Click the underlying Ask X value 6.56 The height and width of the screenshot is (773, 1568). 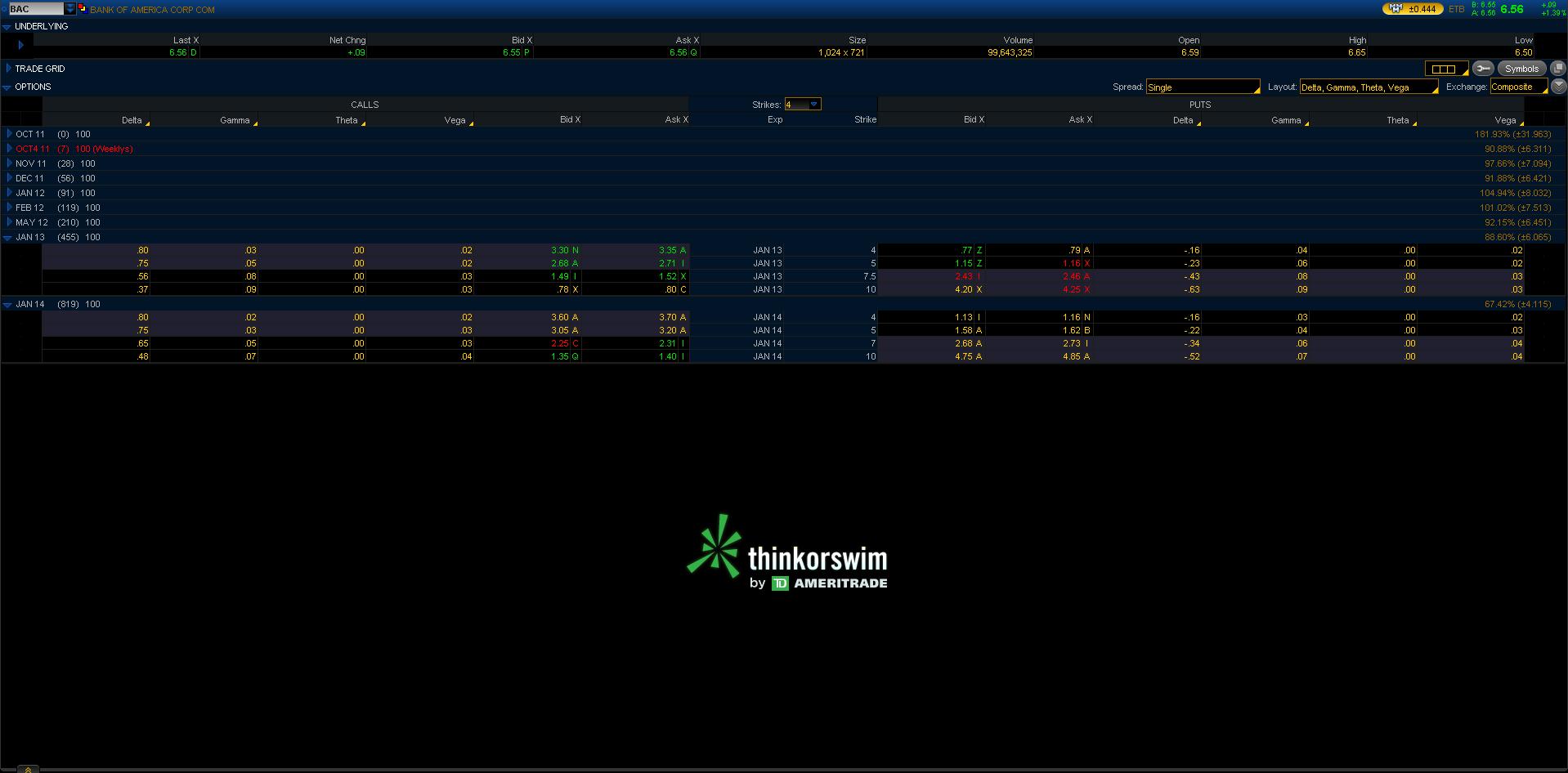coord(679,52)
